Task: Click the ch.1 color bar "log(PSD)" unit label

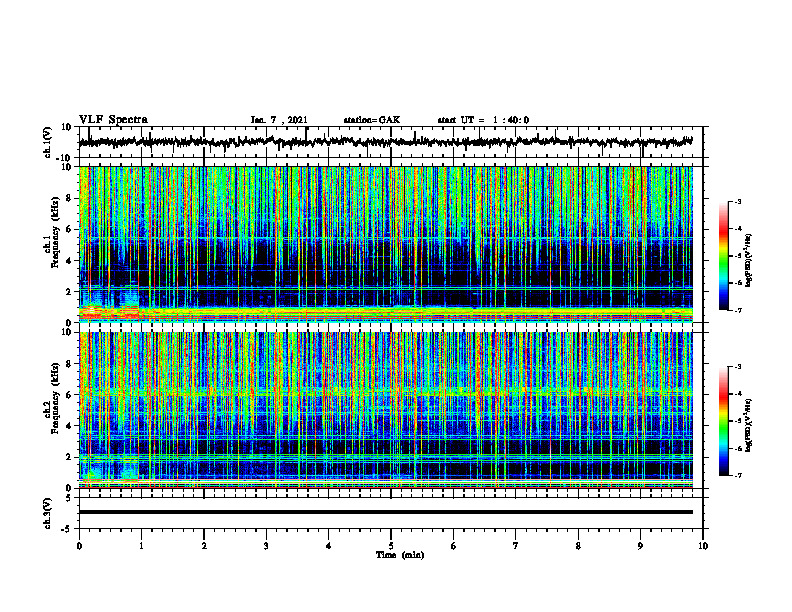Action: (749, 260)
